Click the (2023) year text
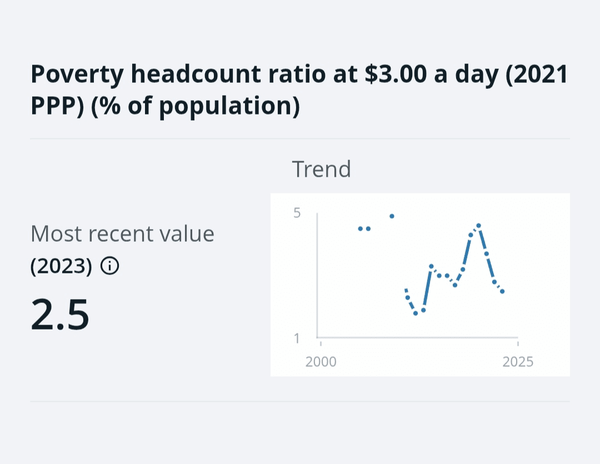Image resolution: width=600 pixels, height=464 pixels. coord(62,266)
